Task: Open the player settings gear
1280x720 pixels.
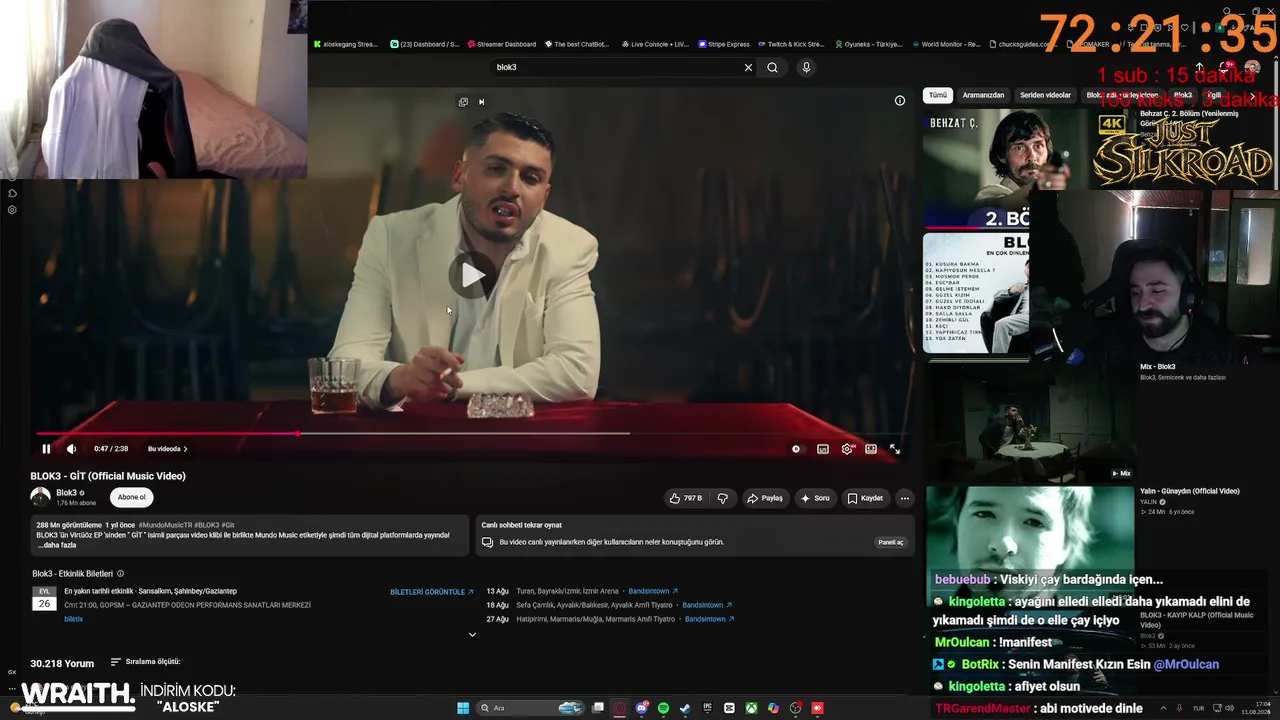Action: tap(847, 449)
